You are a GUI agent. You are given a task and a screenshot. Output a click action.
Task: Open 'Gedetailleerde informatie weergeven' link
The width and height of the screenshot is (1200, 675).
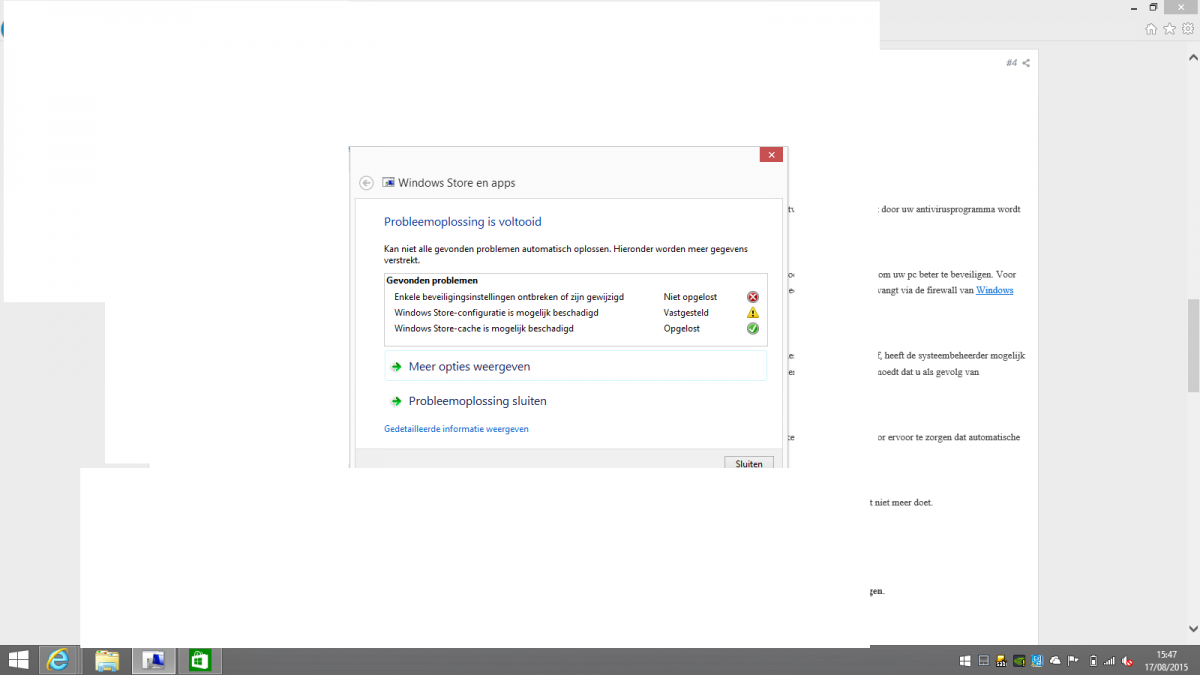[x=456, y=429]
